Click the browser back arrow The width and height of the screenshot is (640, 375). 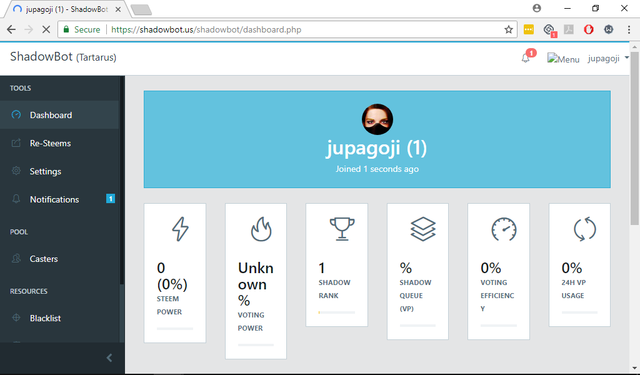tap(11, 29)
